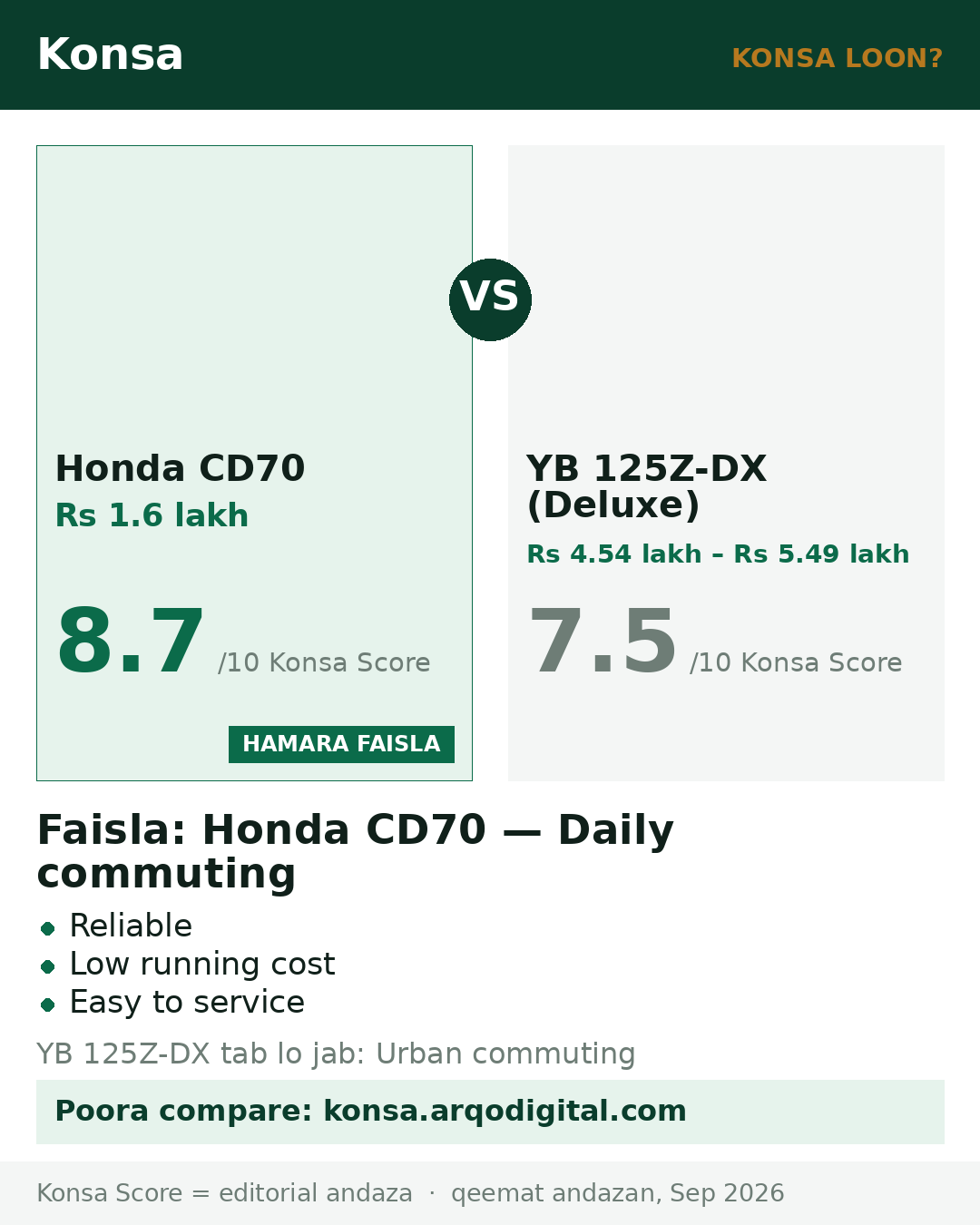This screenshot has width=980, height=1225.
Task: Click the KONSA LOON? header label
Action: 837,58
